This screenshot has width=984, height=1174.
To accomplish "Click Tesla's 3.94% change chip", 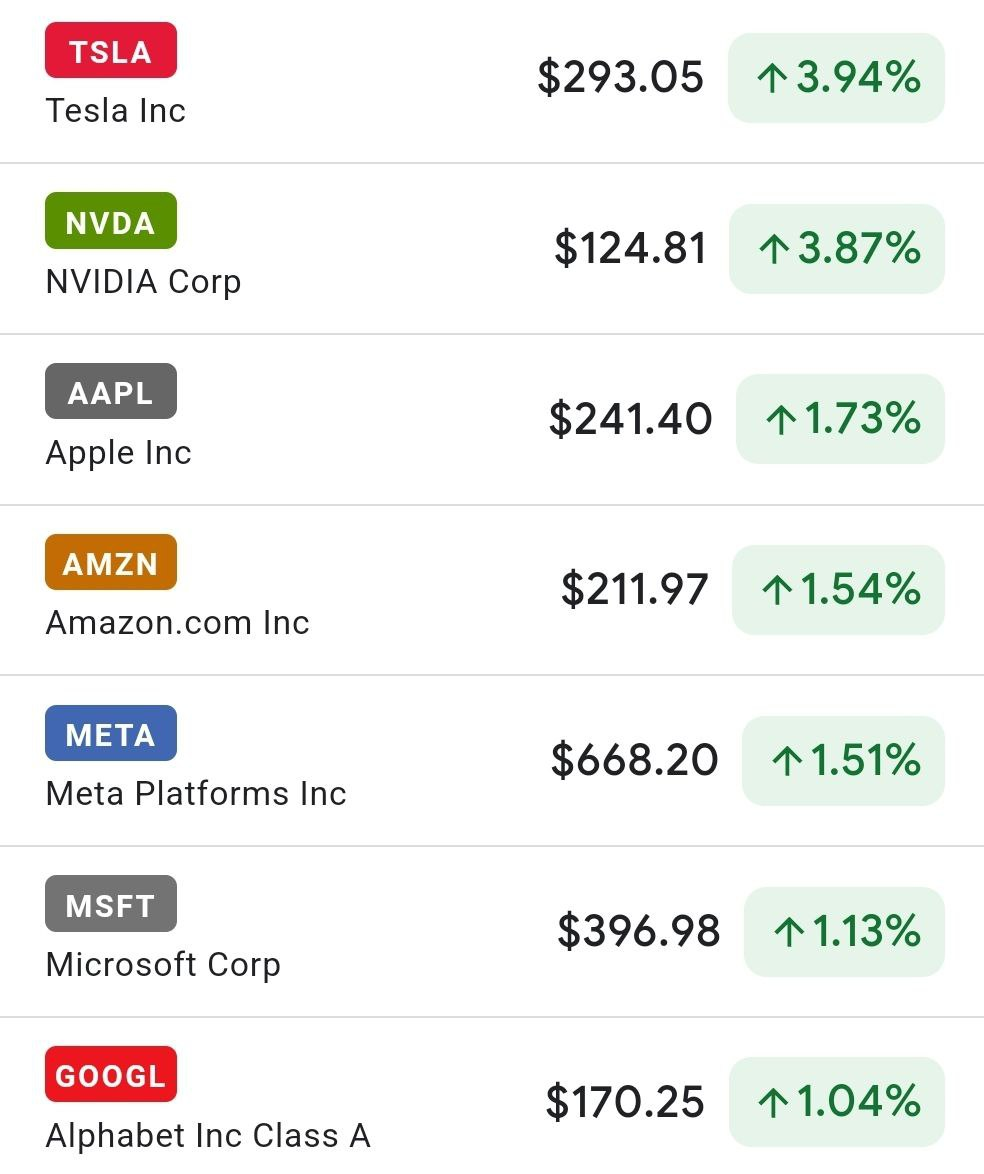I will click(x=836, y=78).
